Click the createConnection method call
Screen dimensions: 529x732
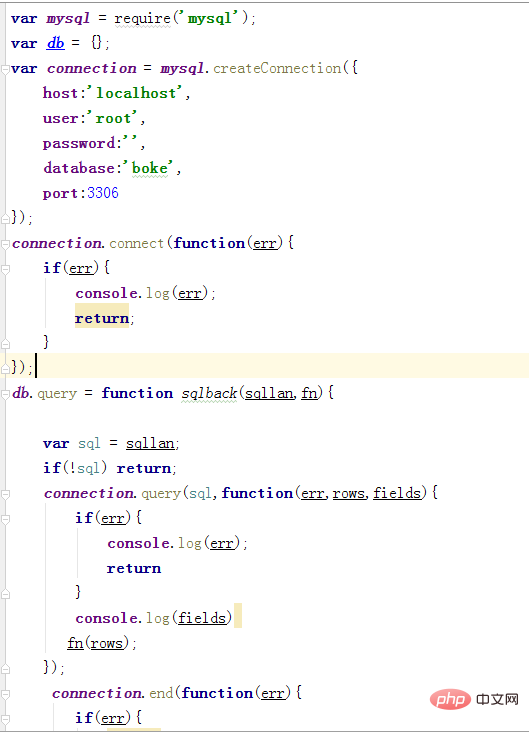277,68
